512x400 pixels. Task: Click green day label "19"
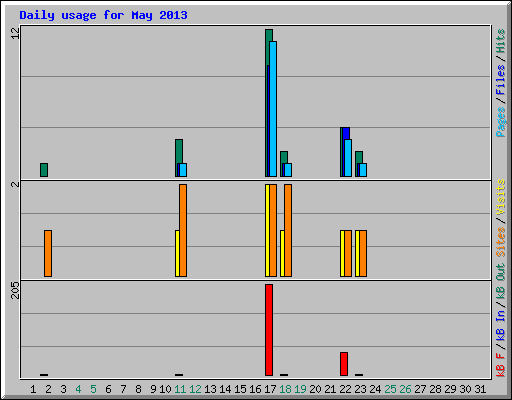click(x=300, y=389)
